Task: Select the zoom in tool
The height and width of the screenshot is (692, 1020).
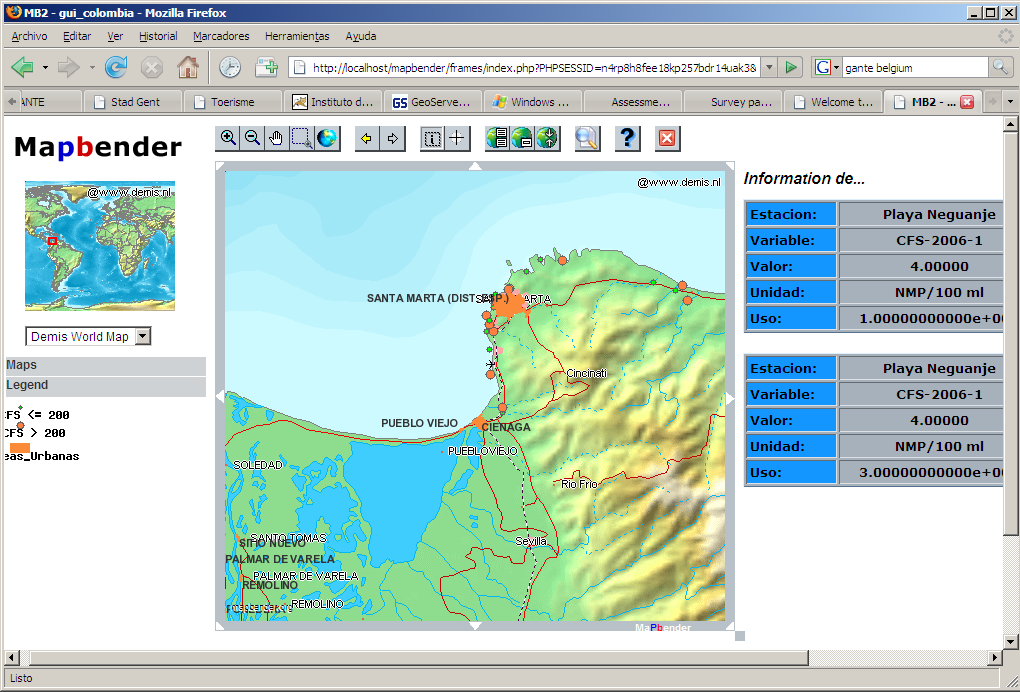Action: 228,138
